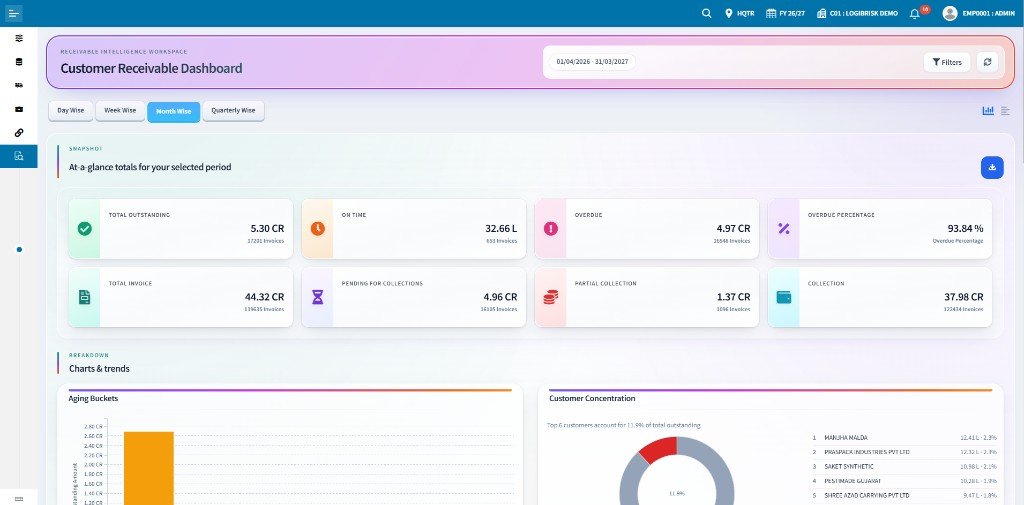The image size is (1024, 505).
Task: Open the Total Invoice 44.32 CR card
Action: click(181, 297)
